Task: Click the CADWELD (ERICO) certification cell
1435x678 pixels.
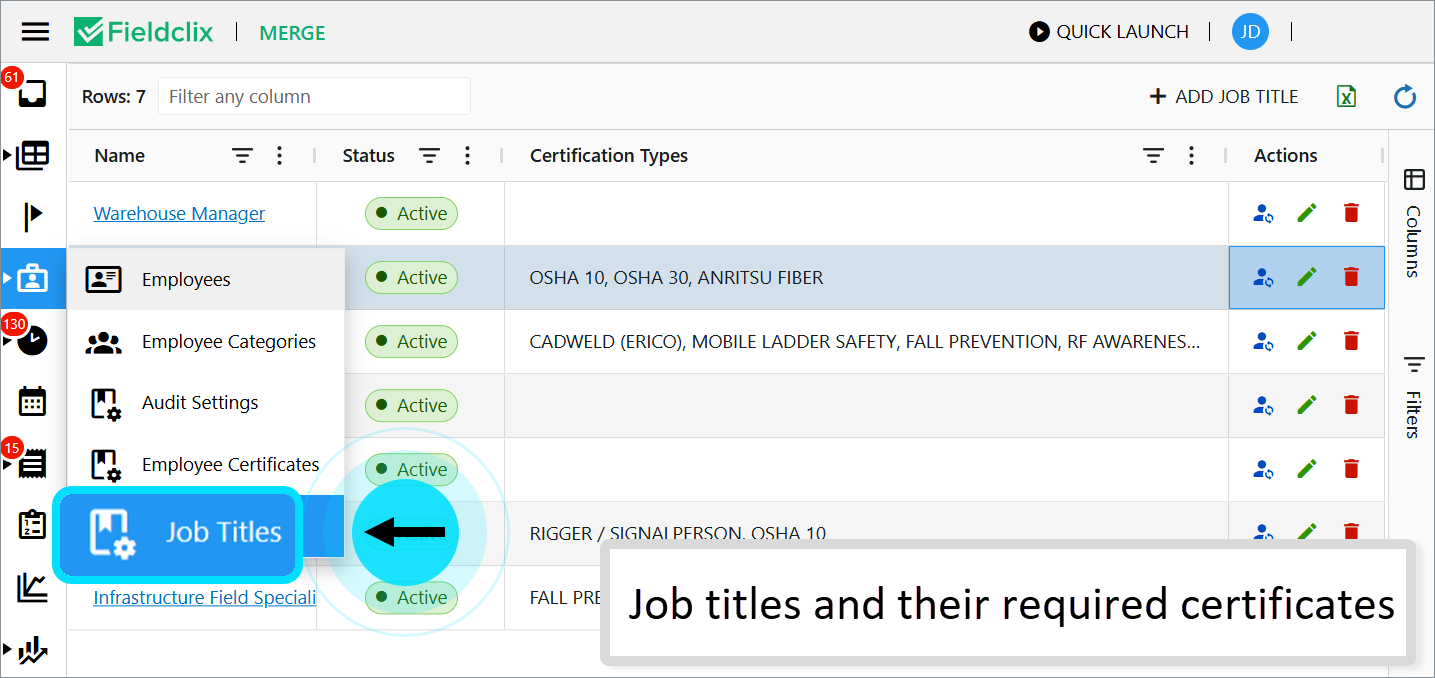Action: (x=865, y=342)
